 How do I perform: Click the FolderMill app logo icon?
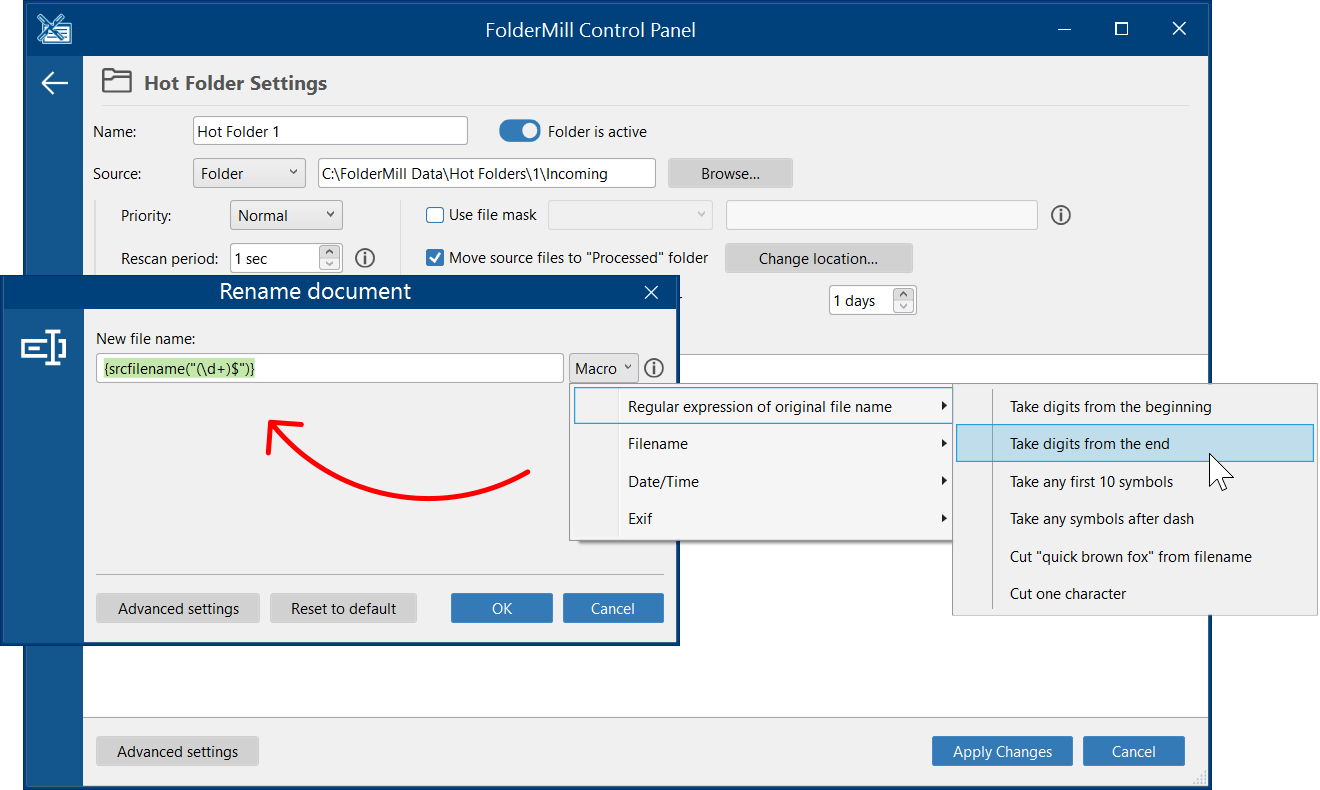coord(54,28)
